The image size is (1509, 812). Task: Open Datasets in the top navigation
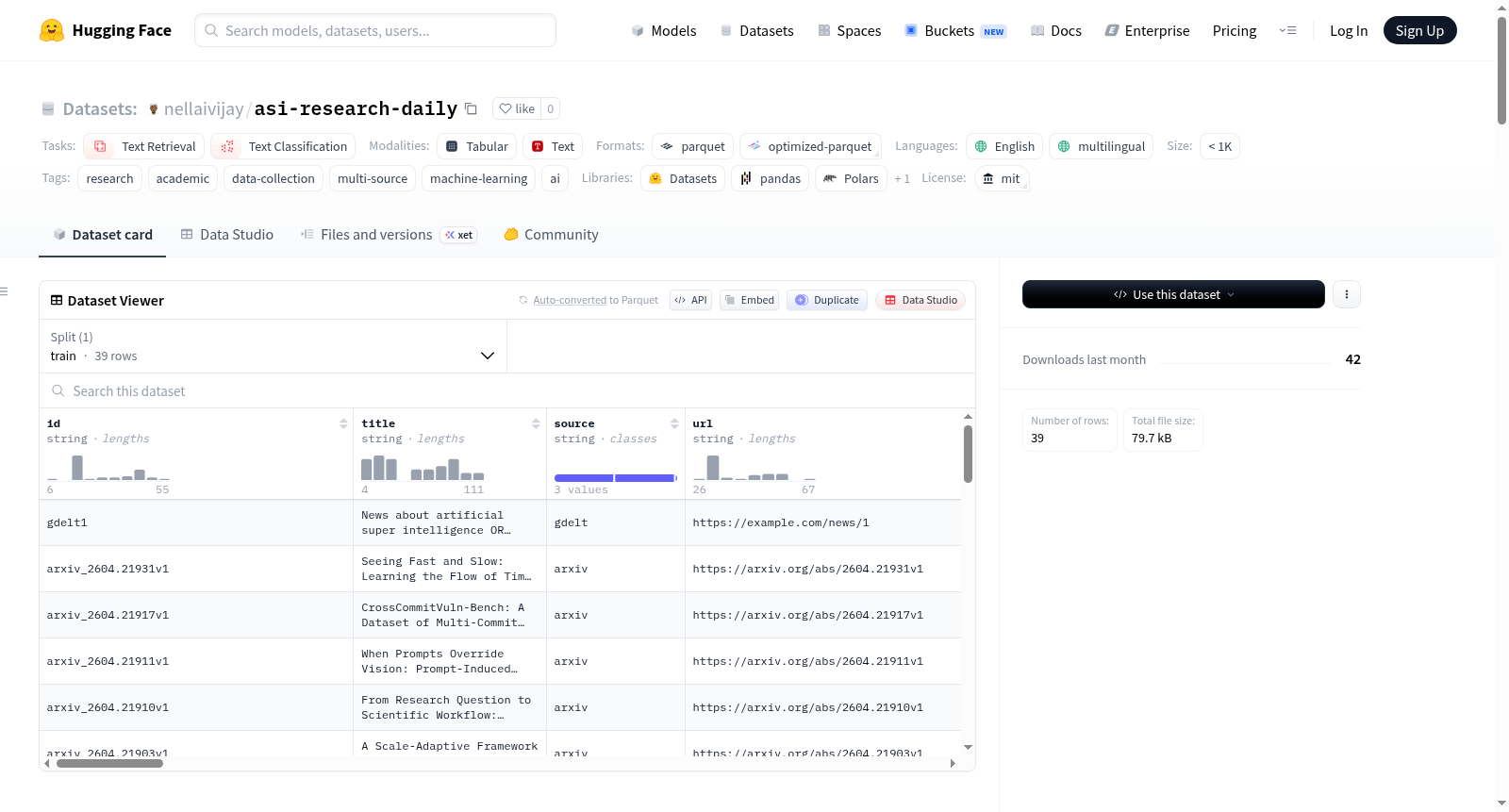click(x=756, y=30)
